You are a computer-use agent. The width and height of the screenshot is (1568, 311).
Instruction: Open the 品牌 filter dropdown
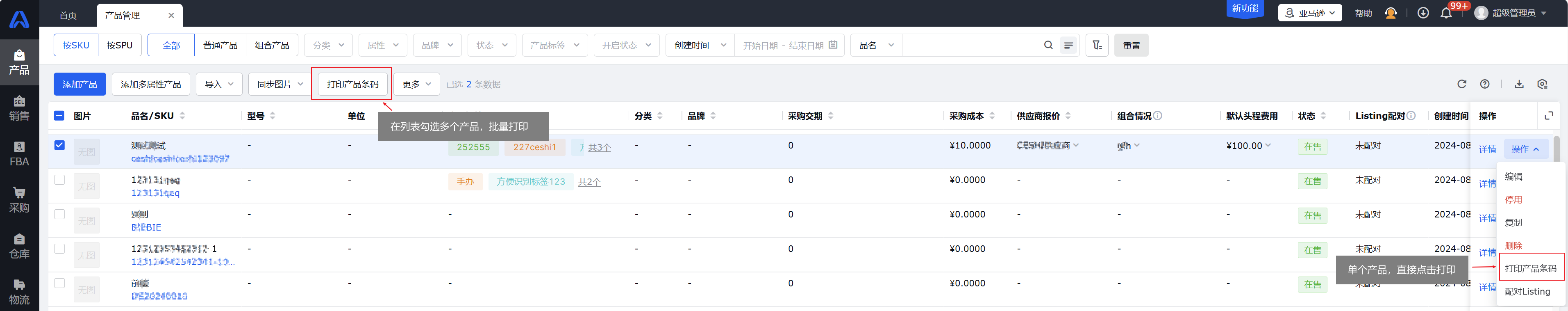(x=437, y=45)
